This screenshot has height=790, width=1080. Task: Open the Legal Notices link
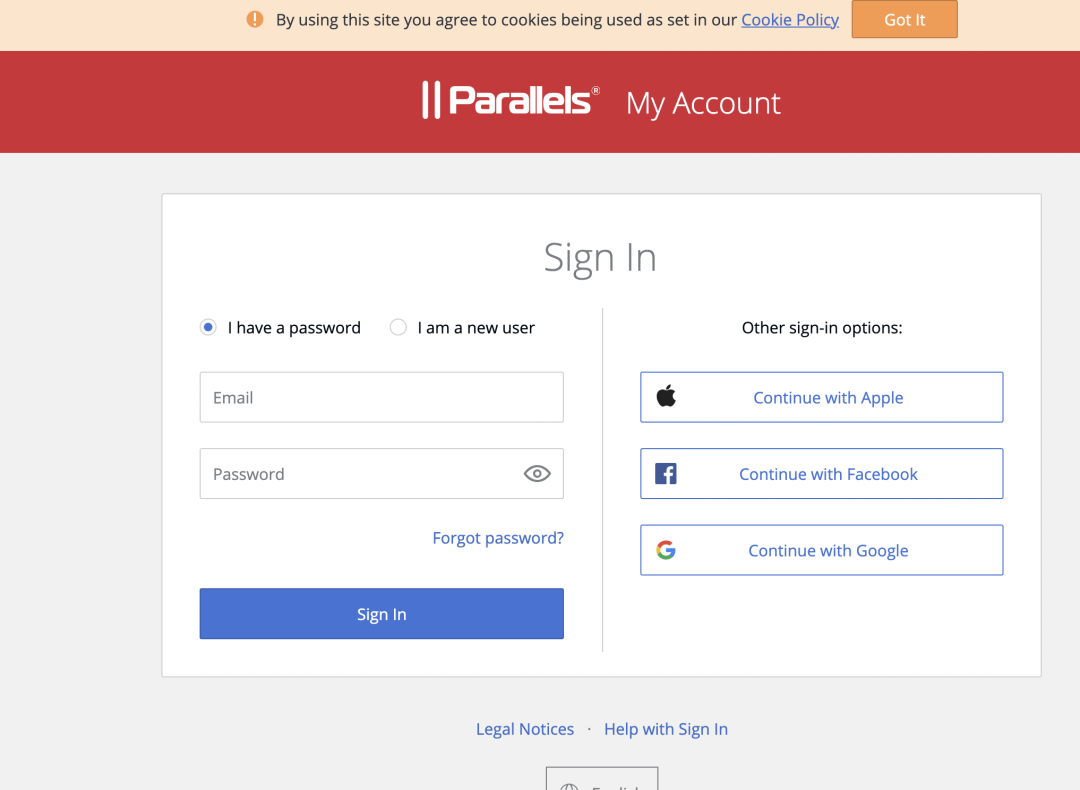tap(525, 729)
